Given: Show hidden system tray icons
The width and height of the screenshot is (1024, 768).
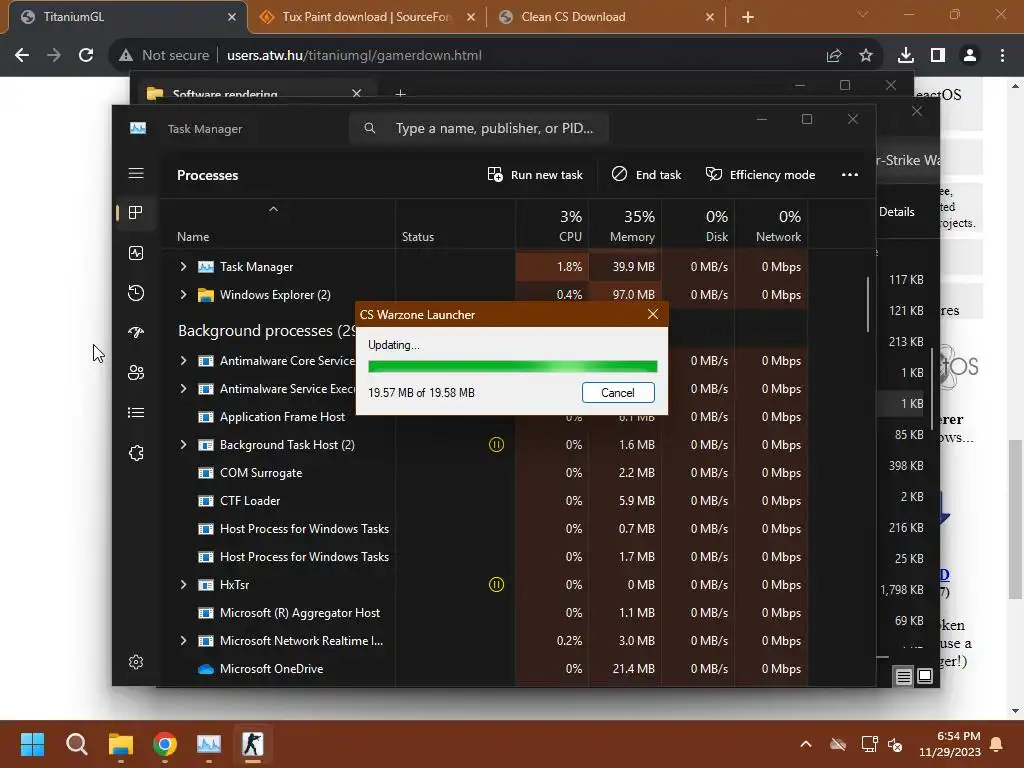Looking at the screenshot, I should click(x=806, y=744).
